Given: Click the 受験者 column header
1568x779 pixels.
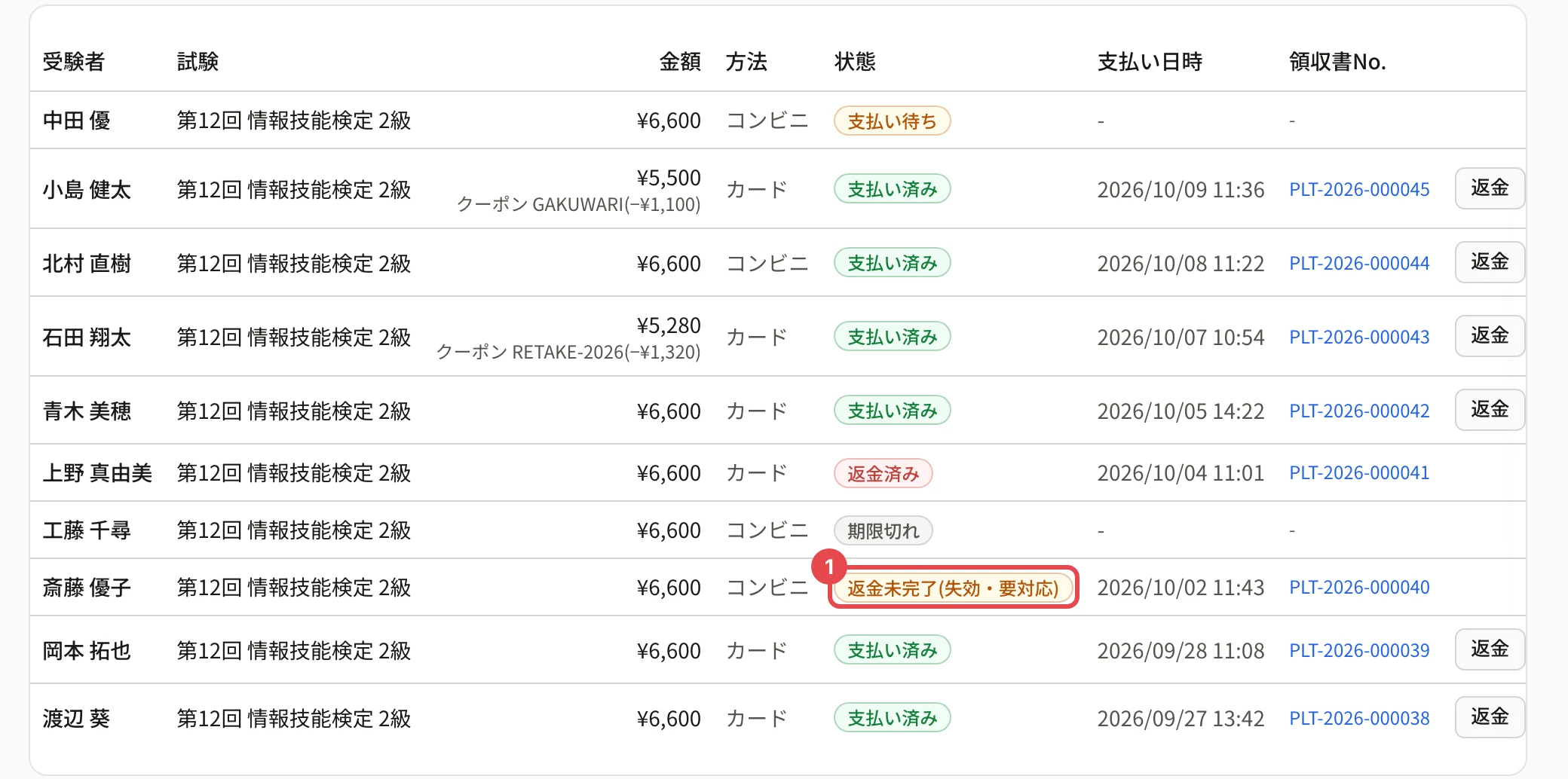Looking at the screenshot, I should click(73, 61).
